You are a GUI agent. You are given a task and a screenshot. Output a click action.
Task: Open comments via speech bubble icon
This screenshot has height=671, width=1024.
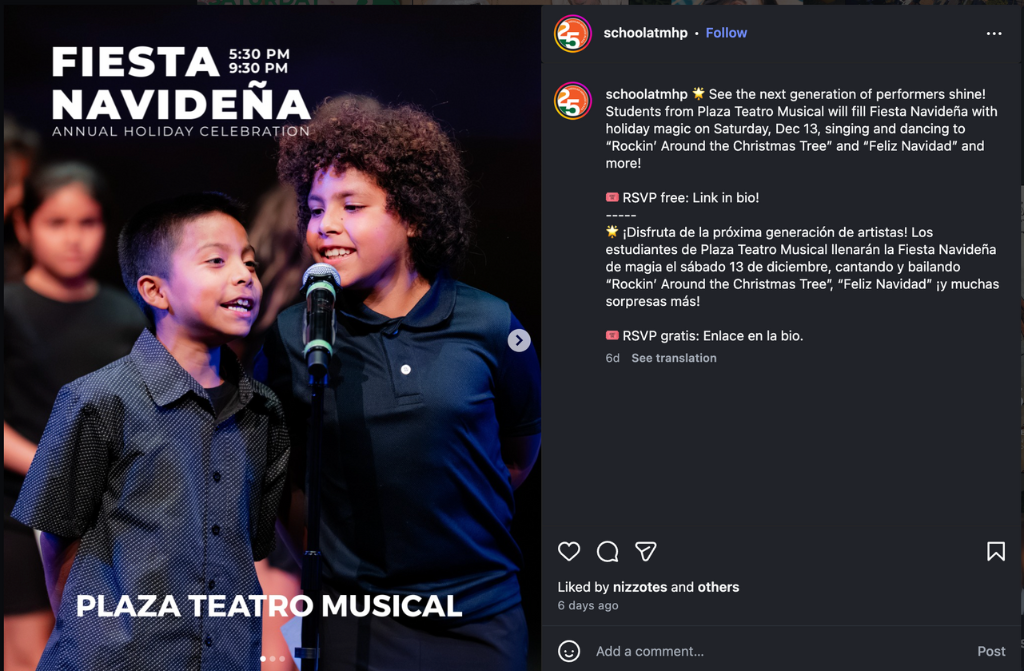[607, 551]
